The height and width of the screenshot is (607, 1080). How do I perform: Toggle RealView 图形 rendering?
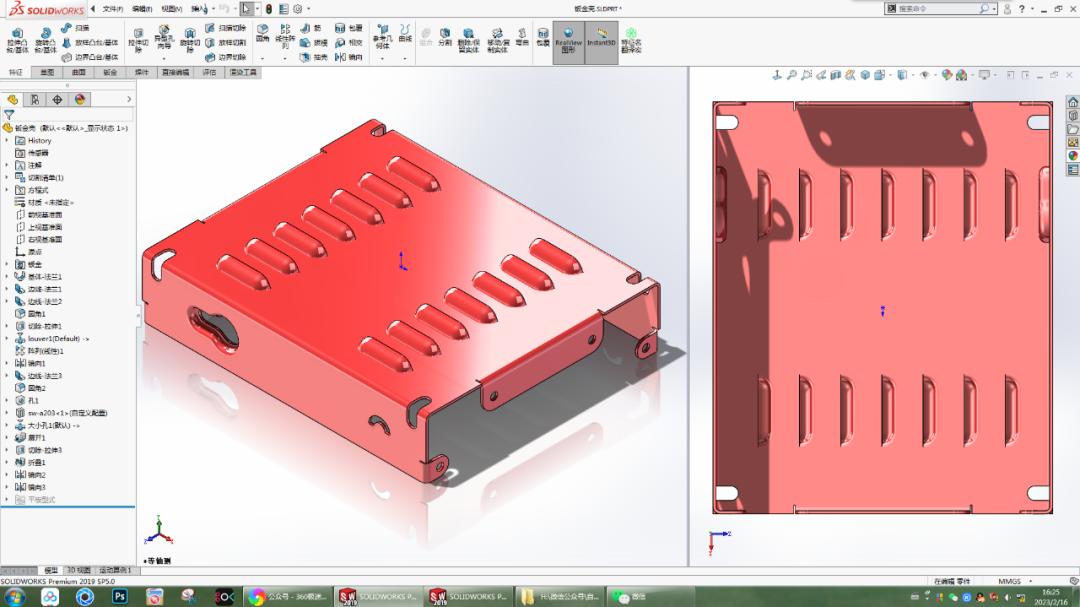pos(570,40)
